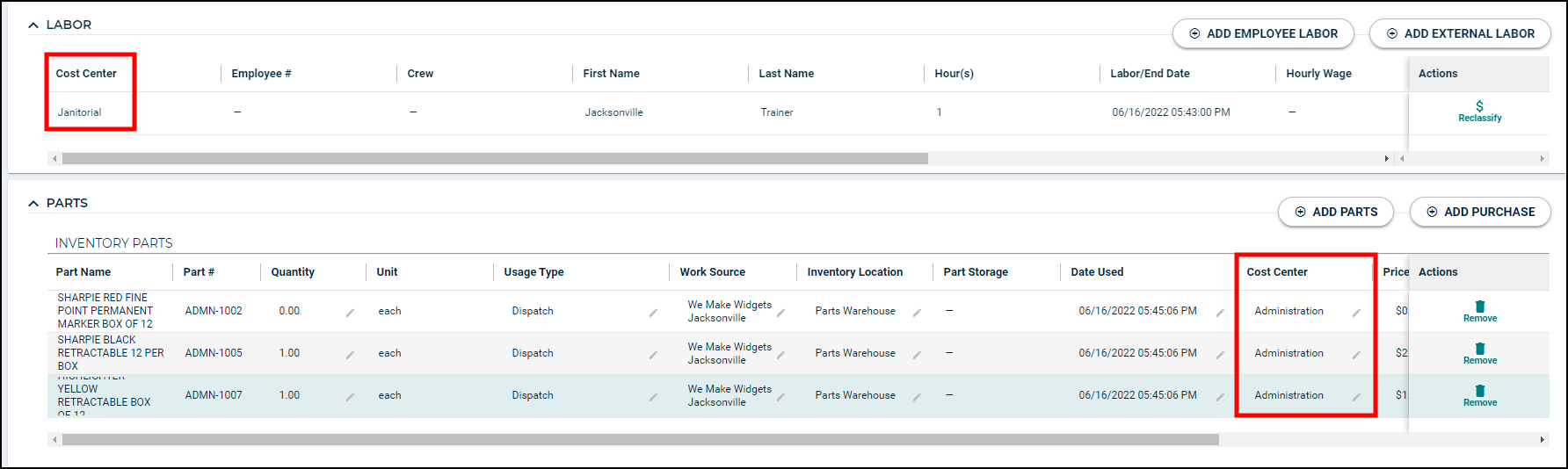This screenshot has height=469, width=1568.
Task: Edit work source pencil for ADMN-1005
Action: pos(780,355)
